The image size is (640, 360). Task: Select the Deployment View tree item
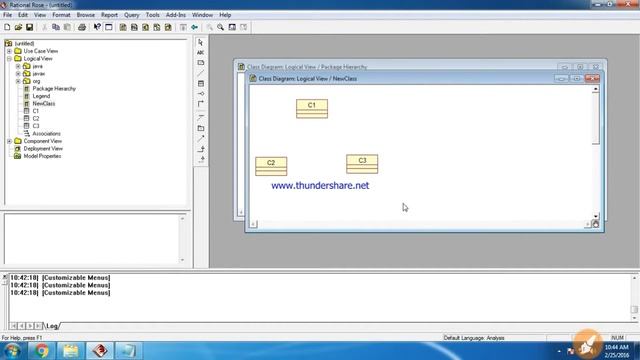[x=43, y=149]
